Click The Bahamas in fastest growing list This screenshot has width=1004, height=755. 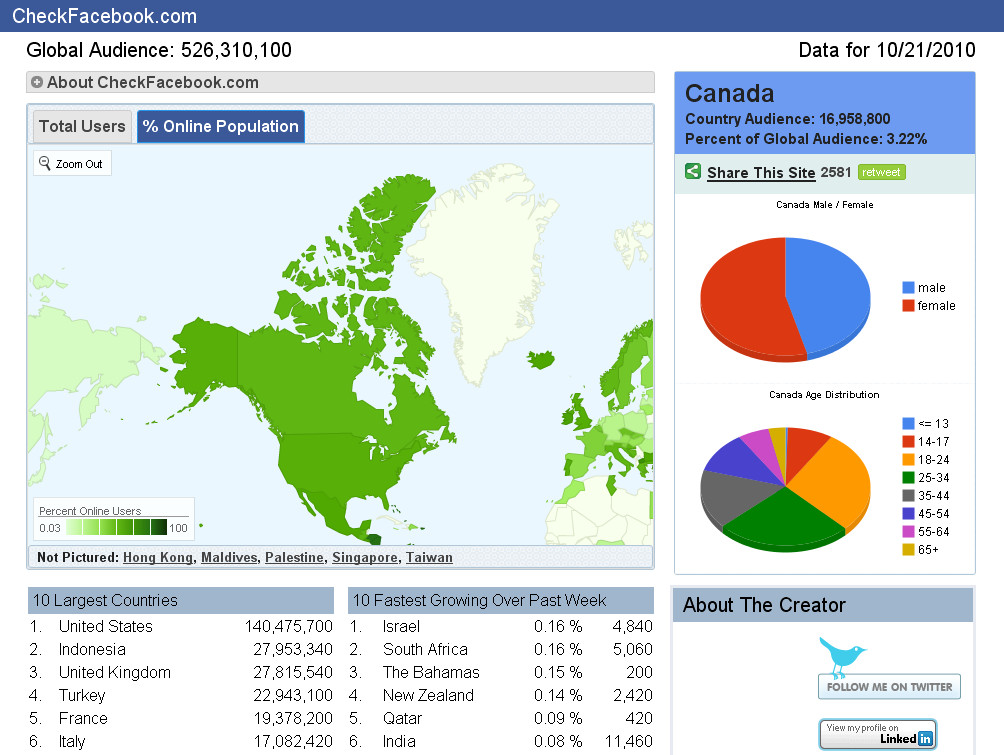tap(431, 672)
